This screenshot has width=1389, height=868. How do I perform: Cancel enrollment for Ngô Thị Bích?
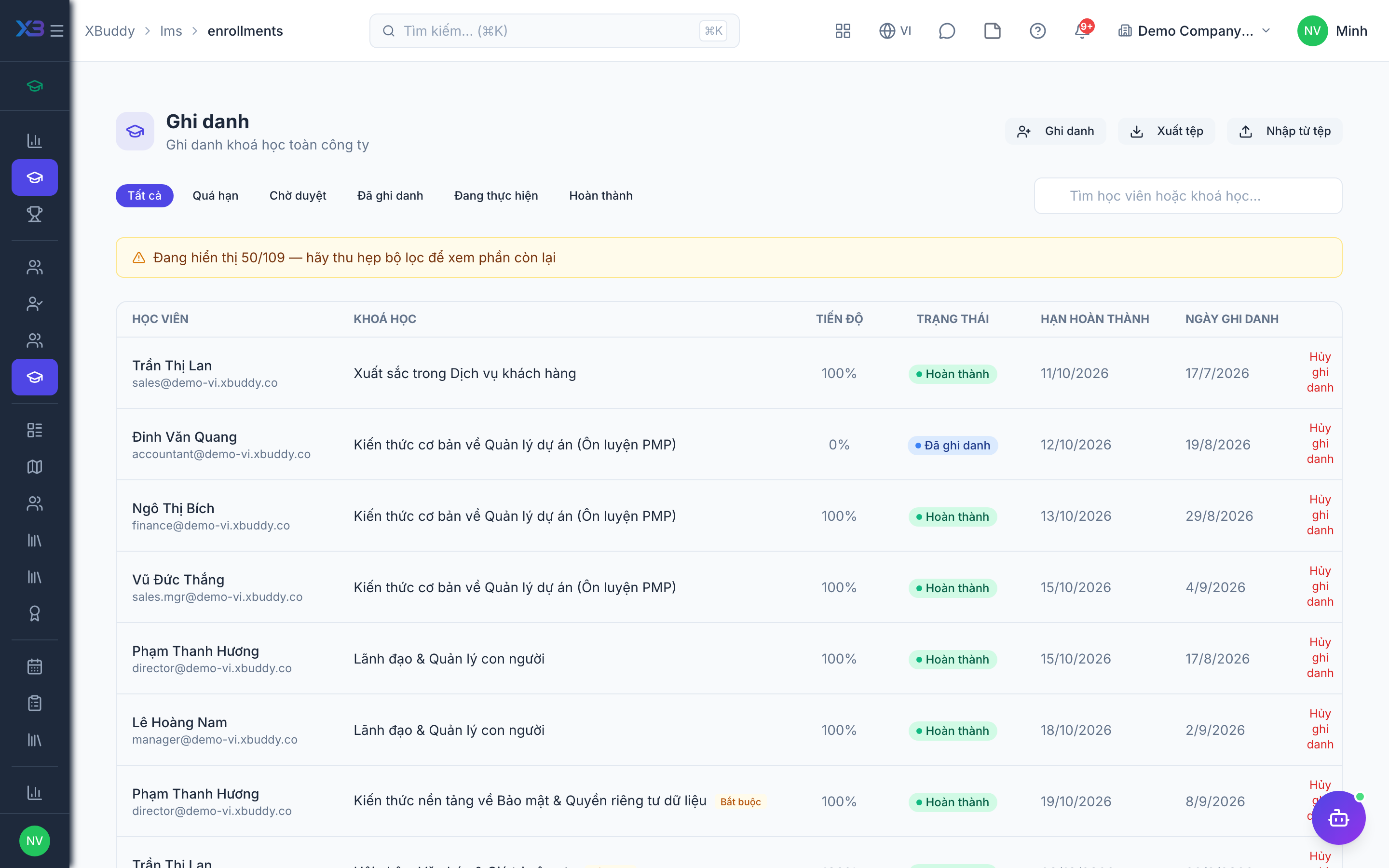tap(1320, 515)
